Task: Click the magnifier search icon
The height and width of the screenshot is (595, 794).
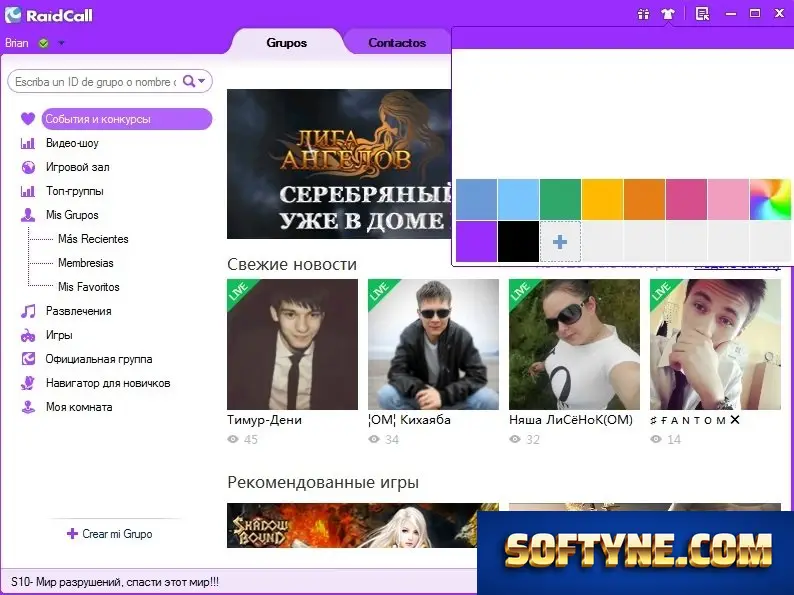Action: [189, 81]
